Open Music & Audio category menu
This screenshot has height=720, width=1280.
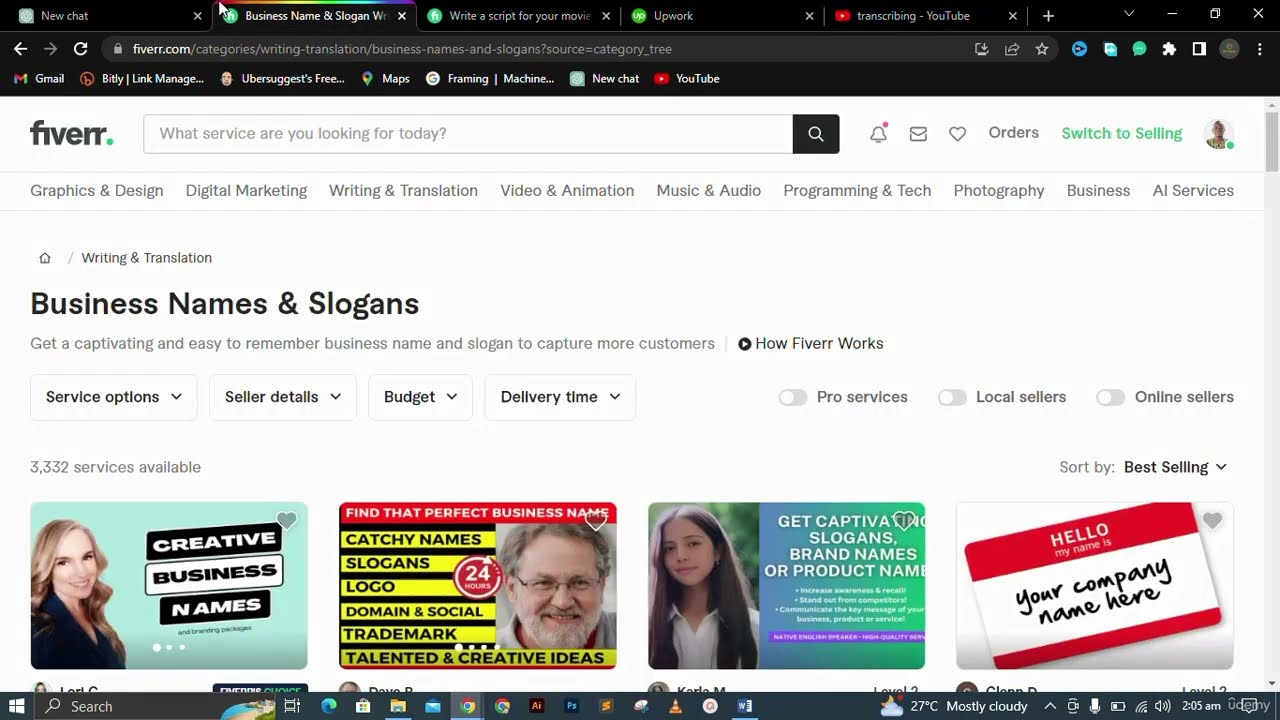tap(709, 191)
